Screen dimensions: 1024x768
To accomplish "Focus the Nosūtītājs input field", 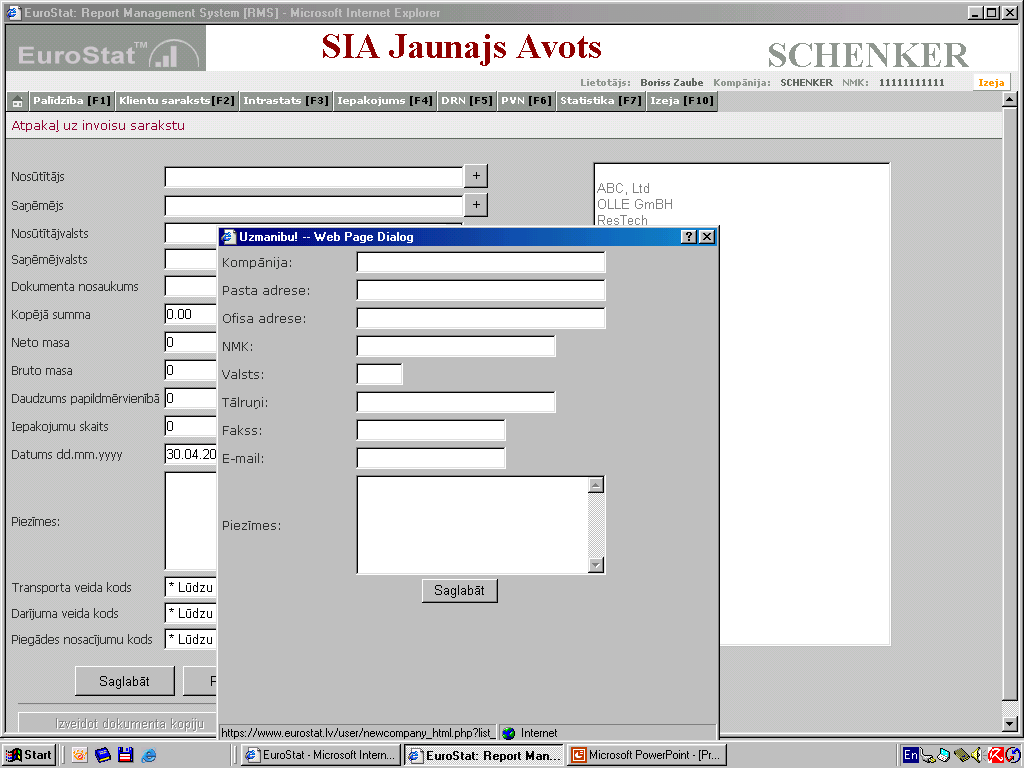I will (313, 176).
